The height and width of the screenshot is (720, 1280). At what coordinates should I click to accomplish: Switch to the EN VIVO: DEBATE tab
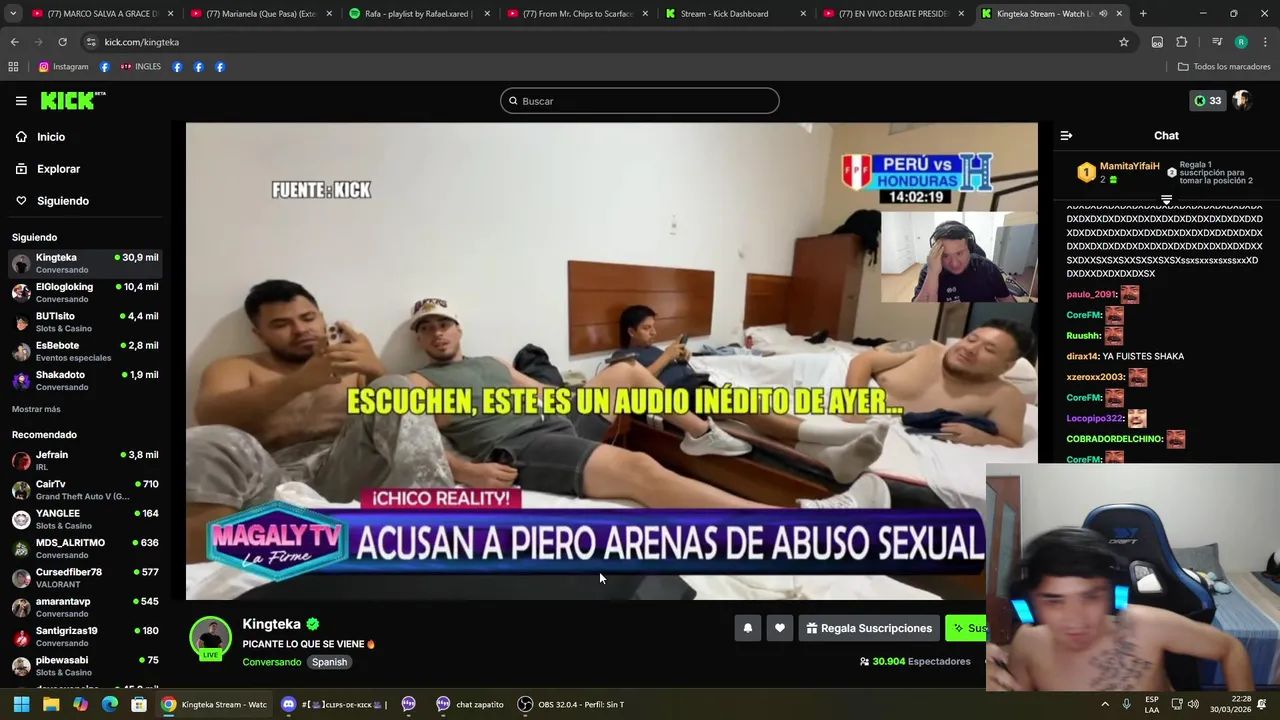click(893, 14)
